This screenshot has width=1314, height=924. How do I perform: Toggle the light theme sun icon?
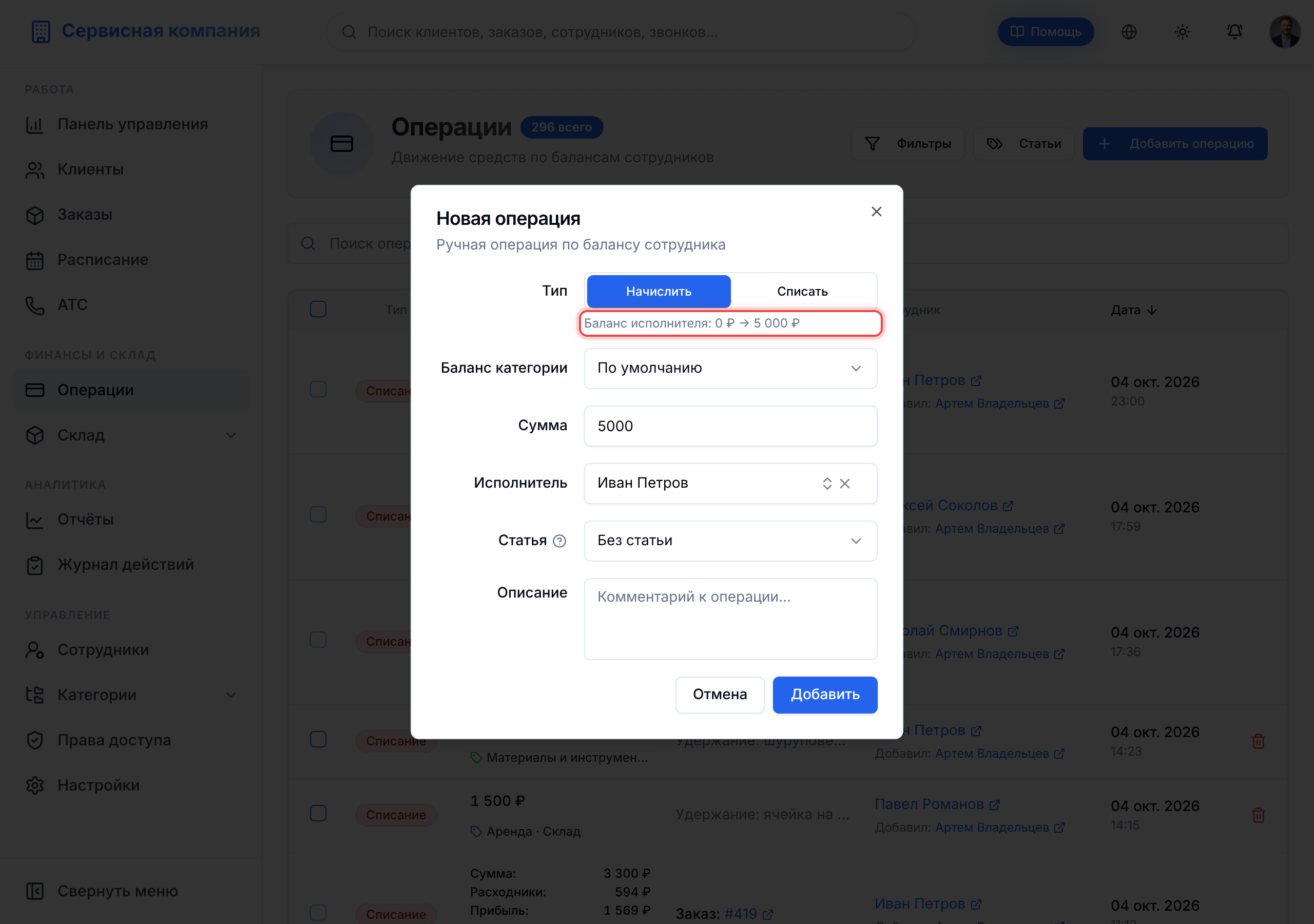[x=1183, y=32]
